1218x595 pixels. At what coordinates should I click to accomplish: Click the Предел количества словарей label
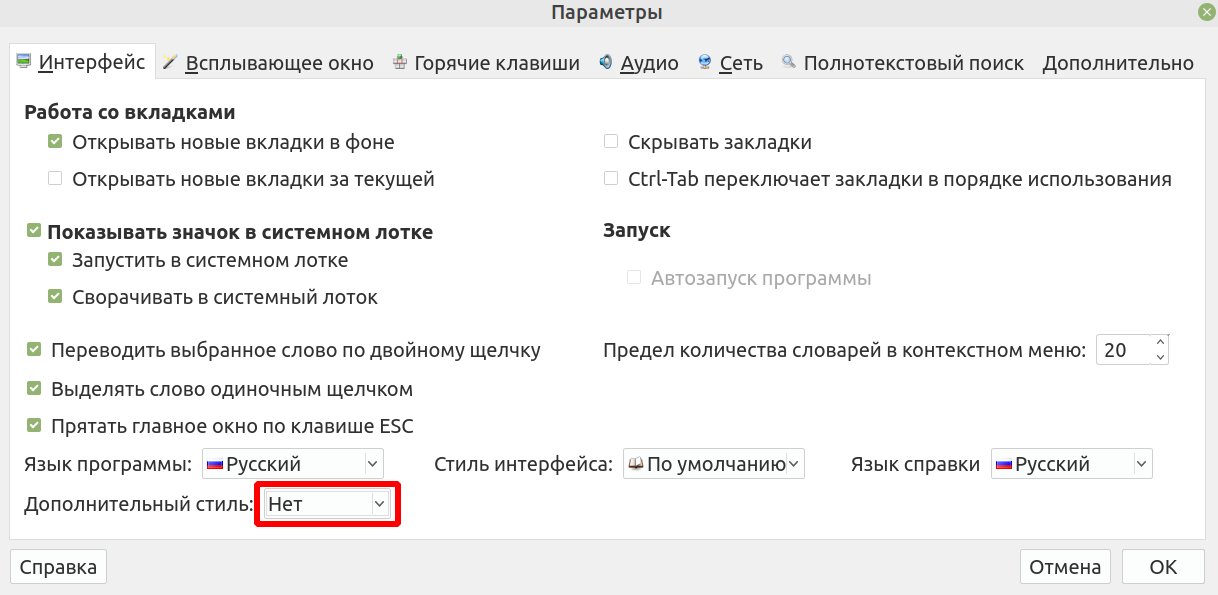coord(845,350)
